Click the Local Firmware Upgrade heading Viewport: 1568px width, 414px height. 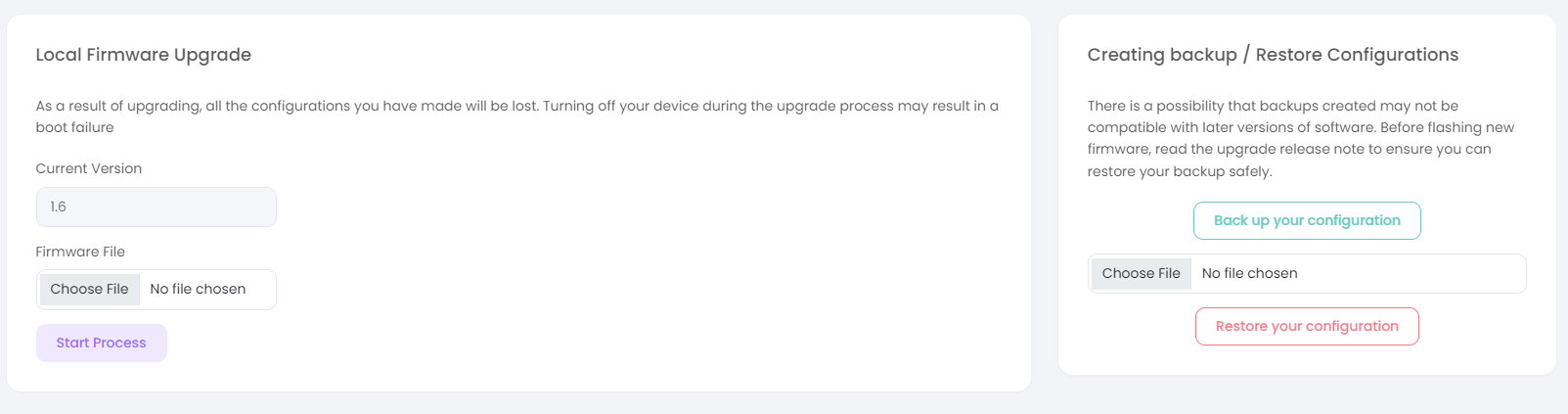(x=144, y=55)
